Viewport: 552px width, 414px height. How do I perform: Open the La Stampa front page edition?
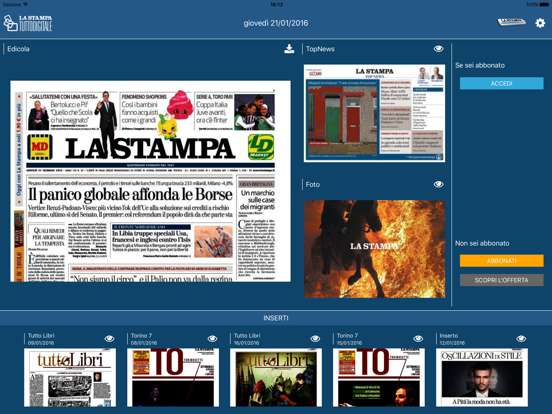150,181
